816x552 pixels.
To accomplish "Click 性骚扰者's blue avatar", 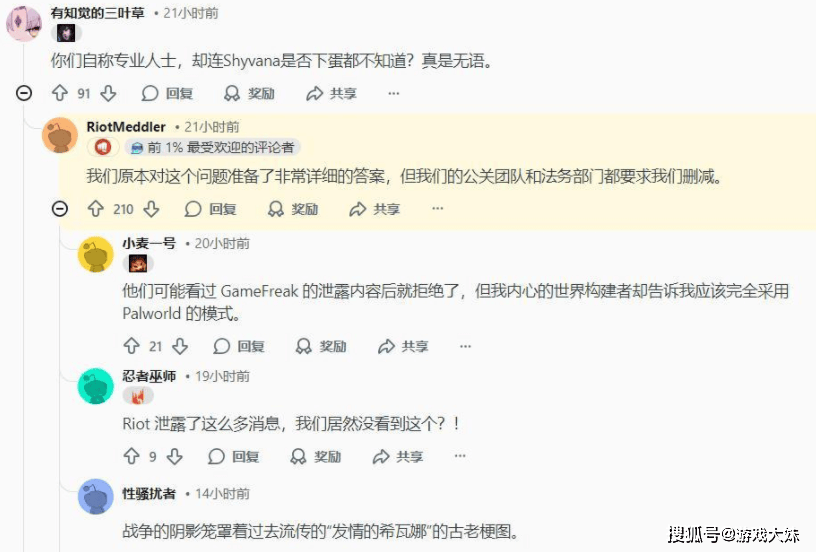I will pos(95,496).
